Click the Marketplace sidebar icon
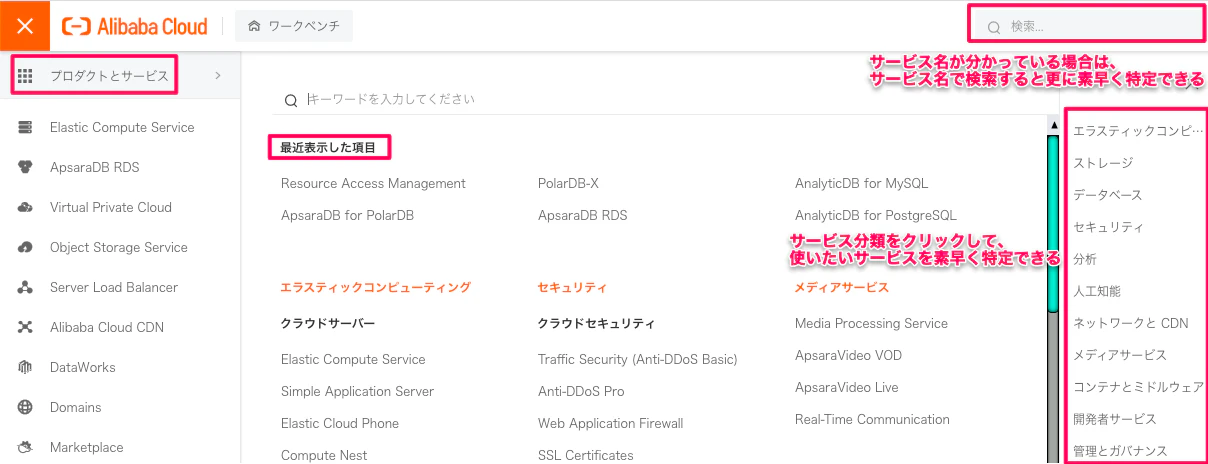Screen dimensions: 1208x464 click(26, 448)
